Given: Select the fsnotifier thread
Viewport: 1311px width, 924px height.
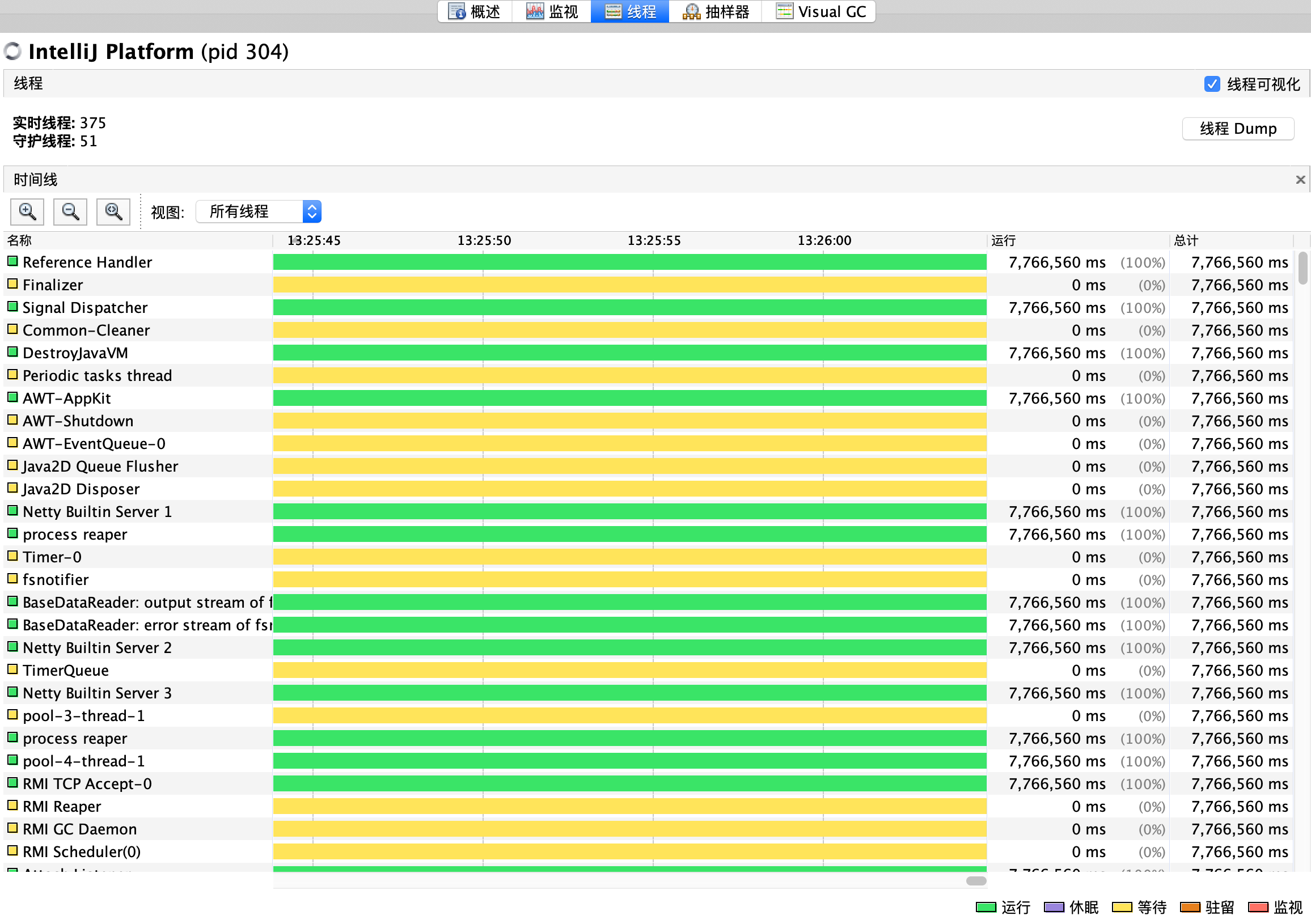Looking at the screenshot, I should (x=56, y=580).
